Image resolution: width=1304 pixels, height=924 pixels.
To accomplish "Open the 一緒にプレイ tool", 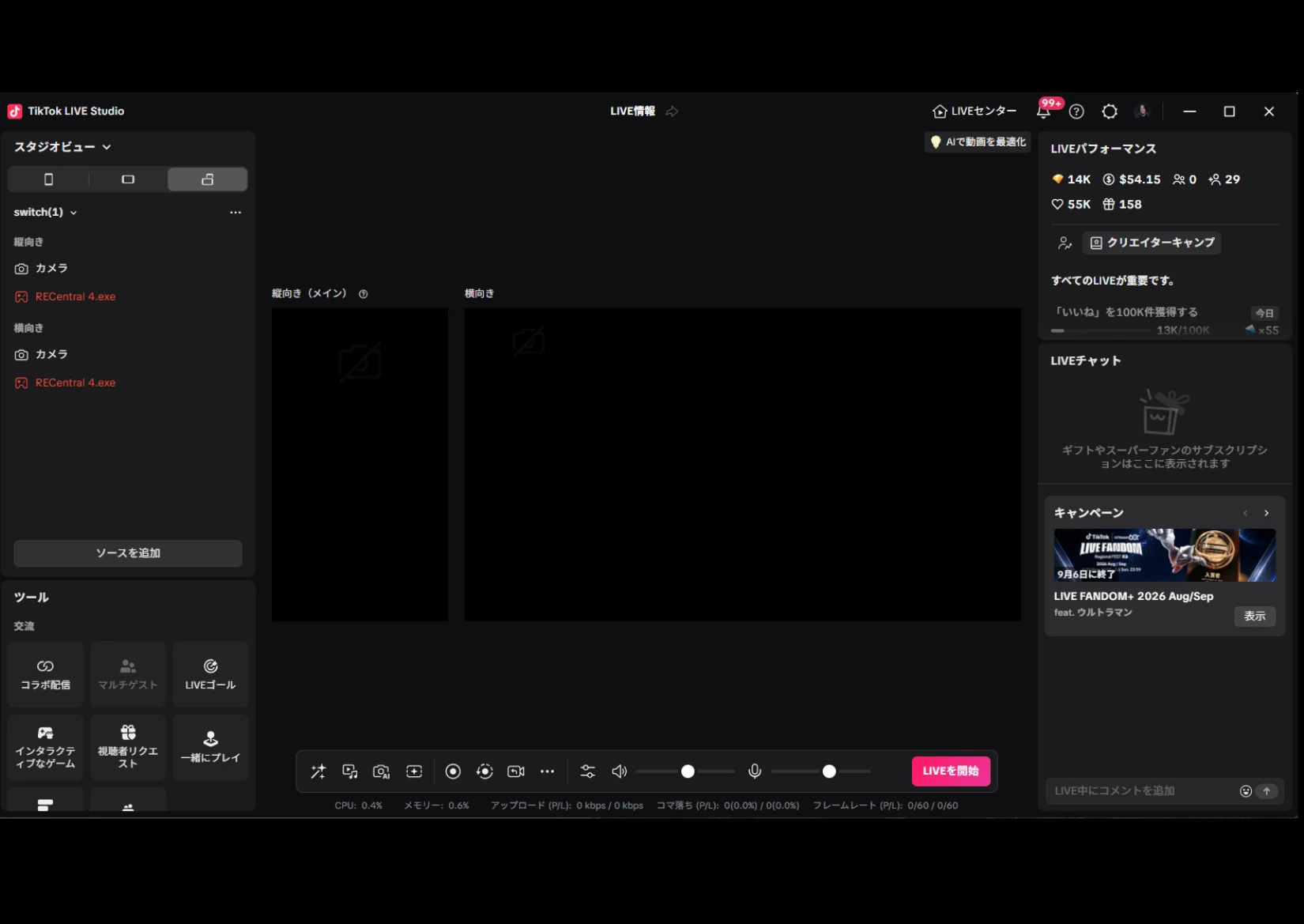I will click(210, 748).
